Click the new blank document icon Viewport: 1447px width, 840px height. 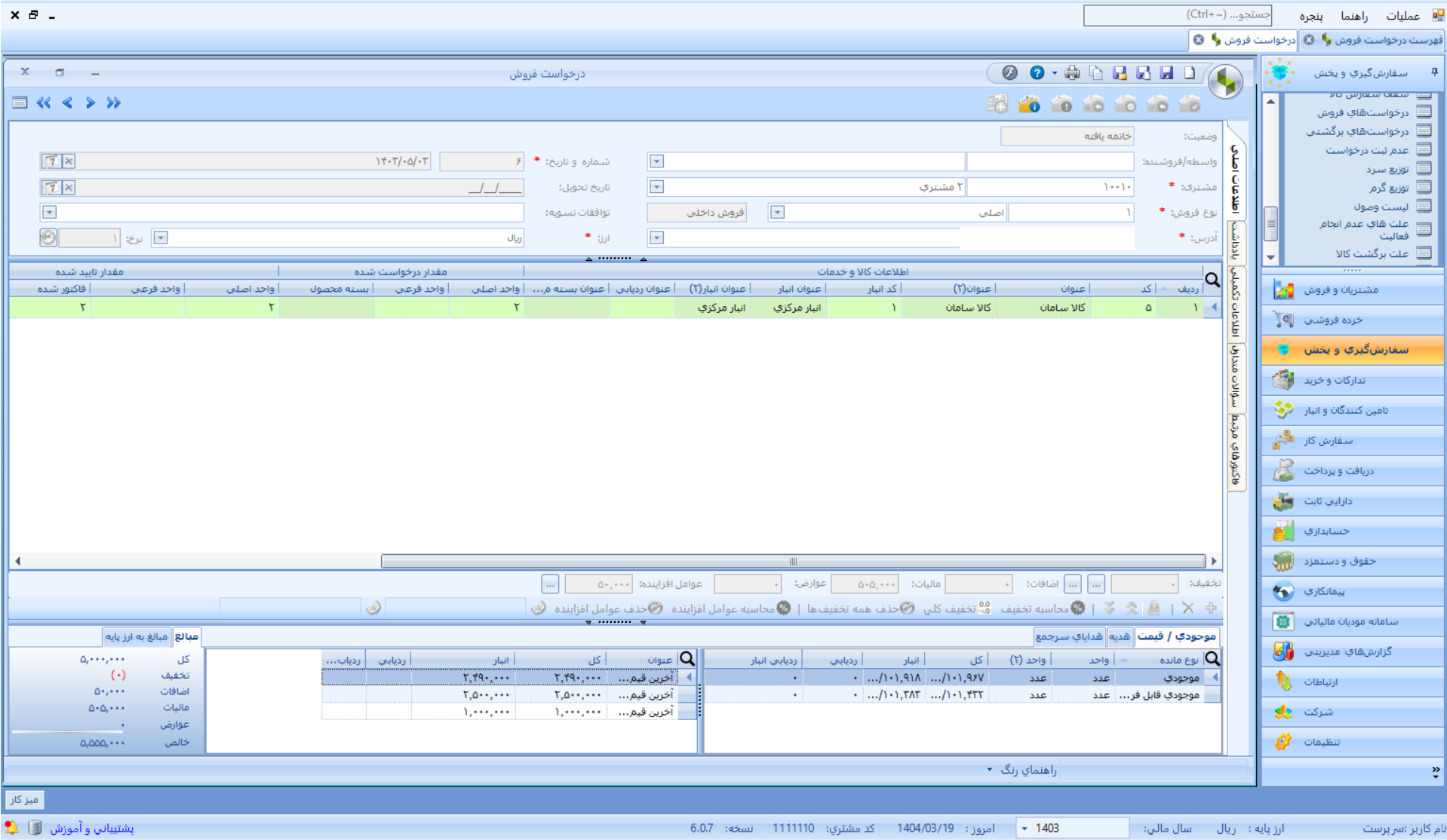[x=1190, y=73]
